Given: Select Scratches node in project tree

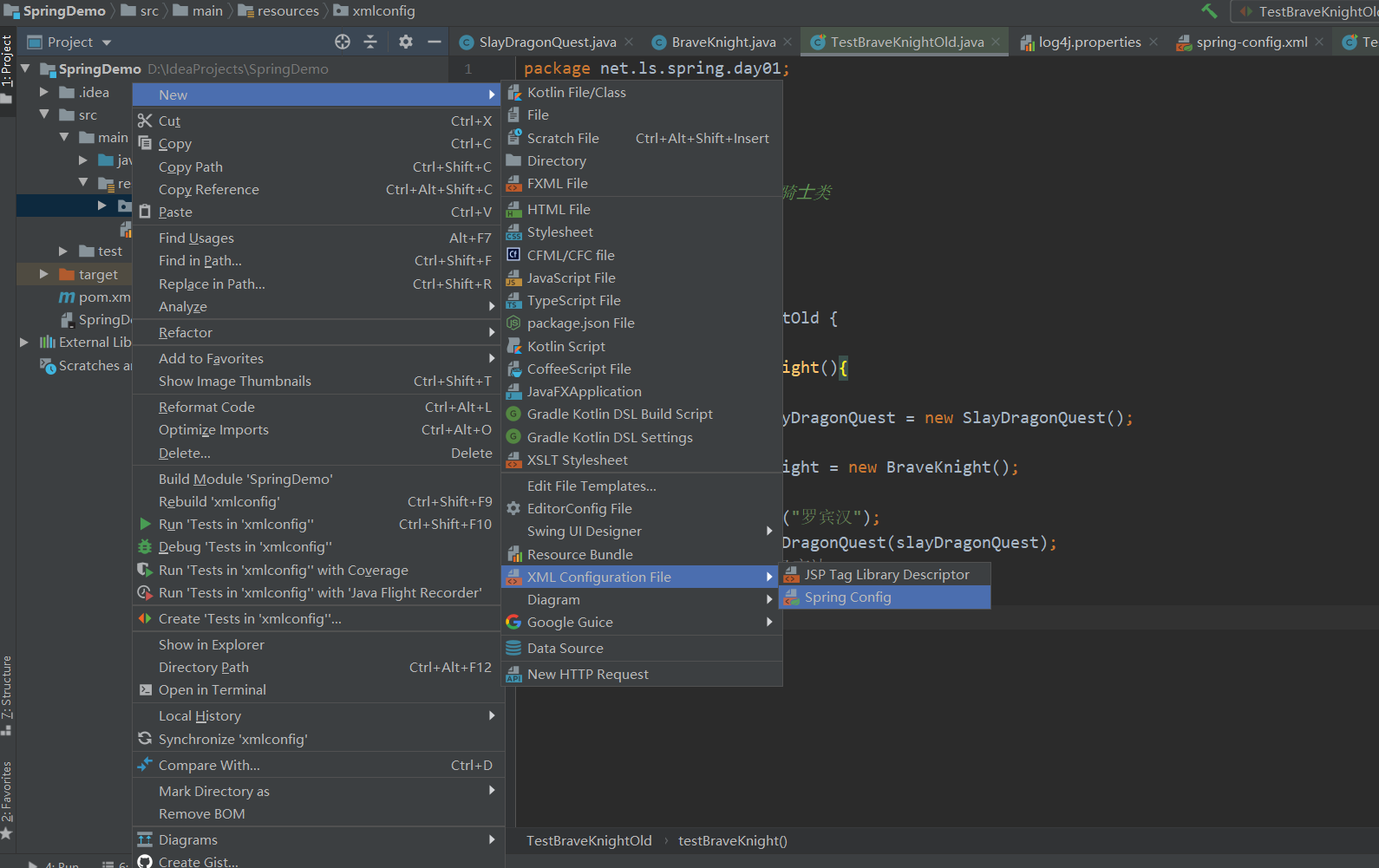Looking at the screenshot, I should click(86, 365).
